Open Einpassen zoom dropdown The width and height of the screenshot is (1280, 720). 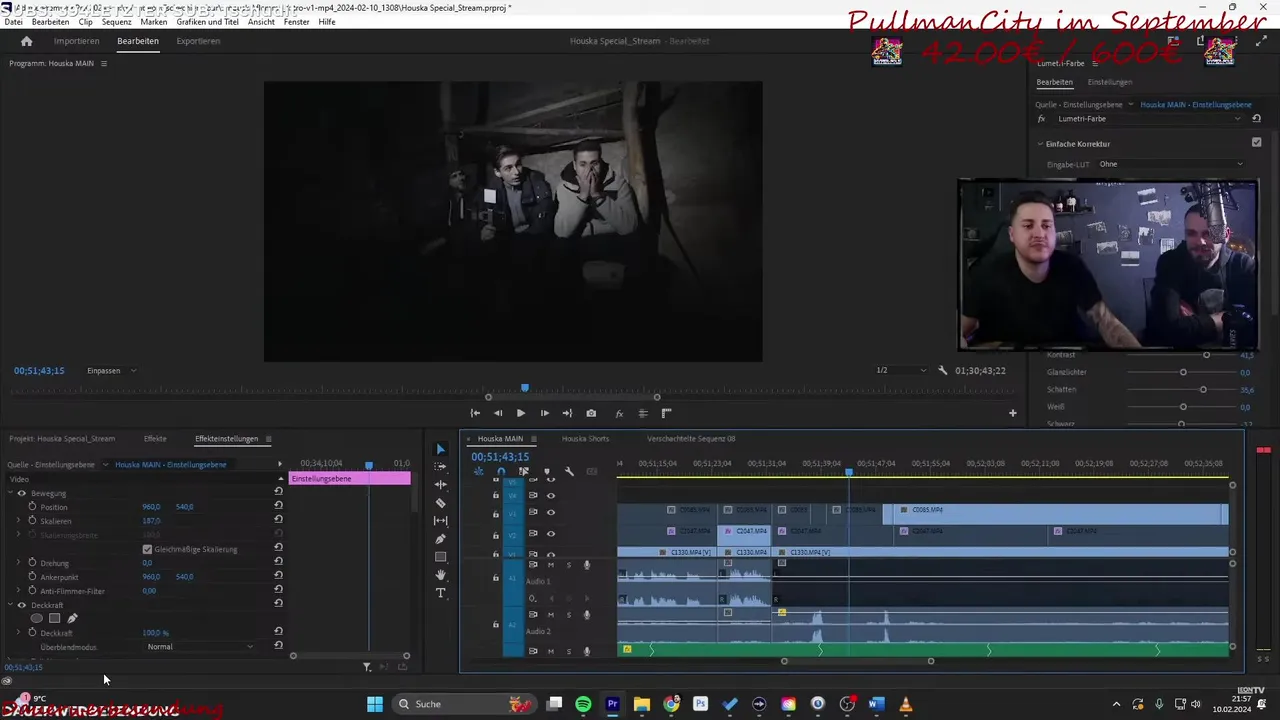[x=111, y=371]
